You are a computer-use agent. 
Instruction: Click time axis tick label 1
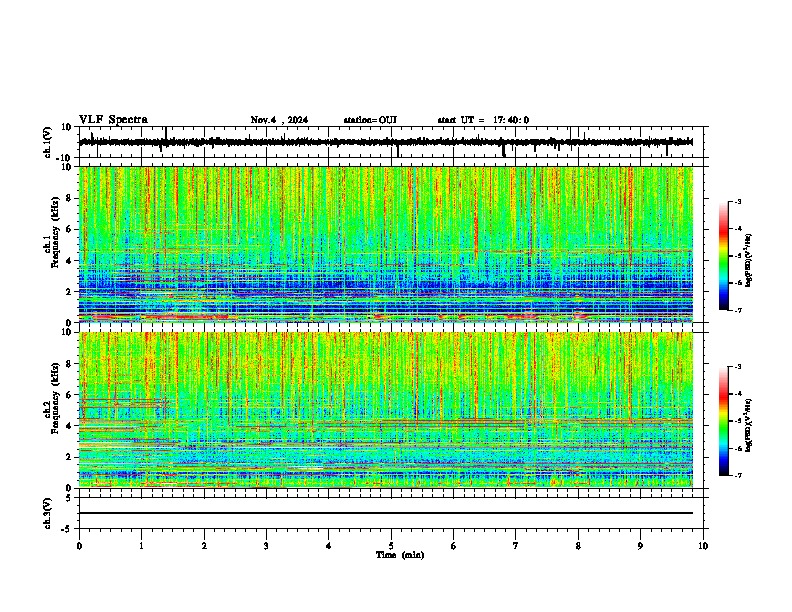pos(141,546)
